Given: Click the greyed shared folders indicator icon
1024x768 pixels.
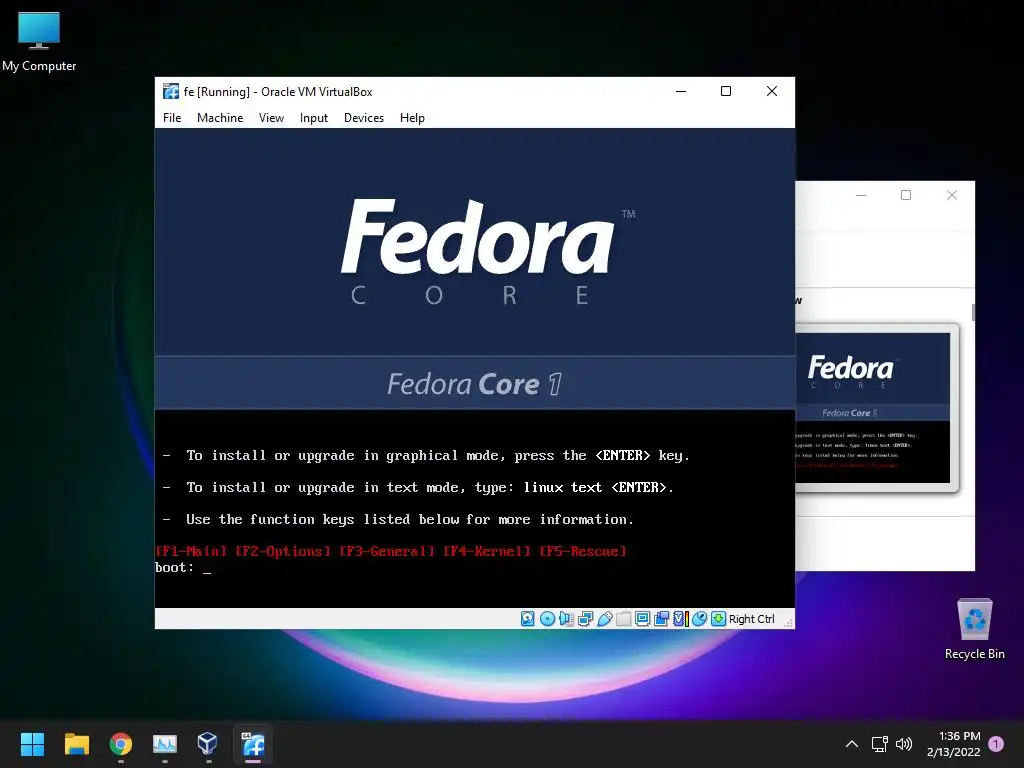Looking at the screenshot, I should (x=624, y=618).
